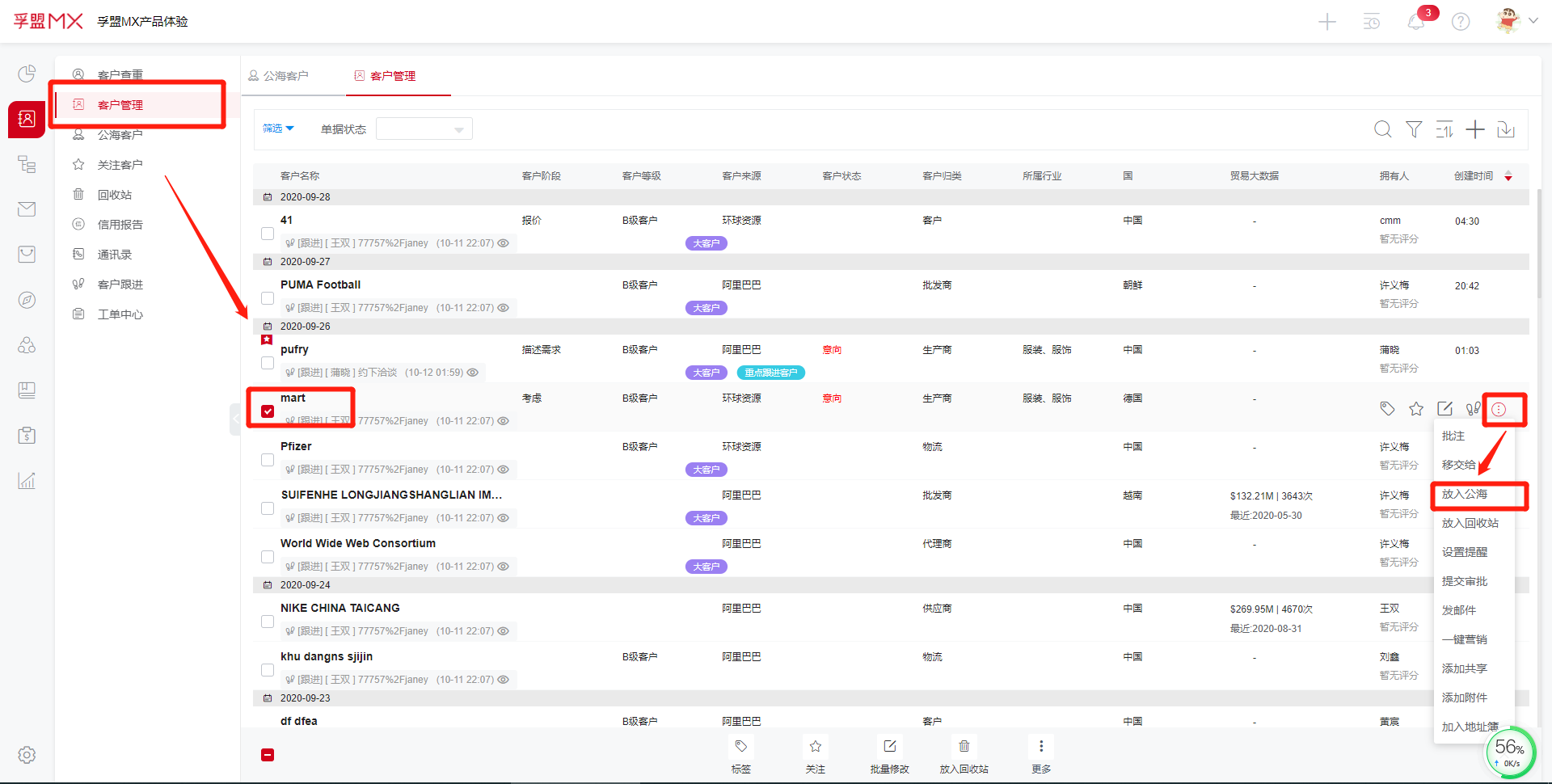The height and width of the screenshot is (784, 1552).
Task: Open the filter funnel icon
Action: coord(1414,129)
